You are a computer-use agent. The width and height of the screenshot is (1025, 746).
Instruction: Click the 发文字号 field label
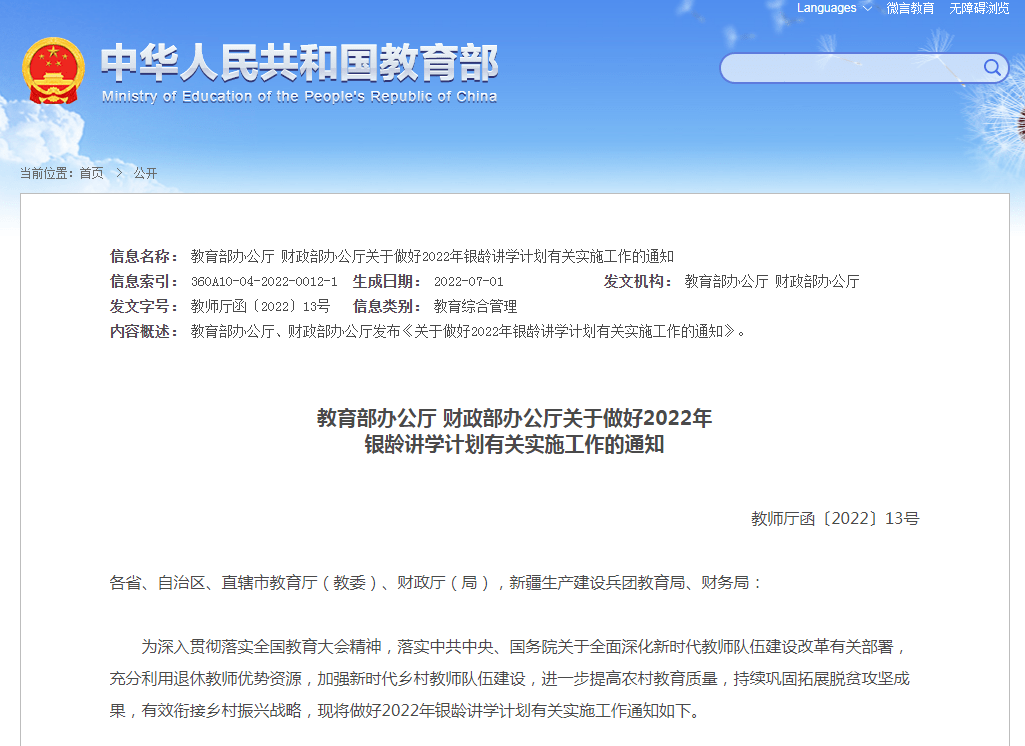(144, 307)
